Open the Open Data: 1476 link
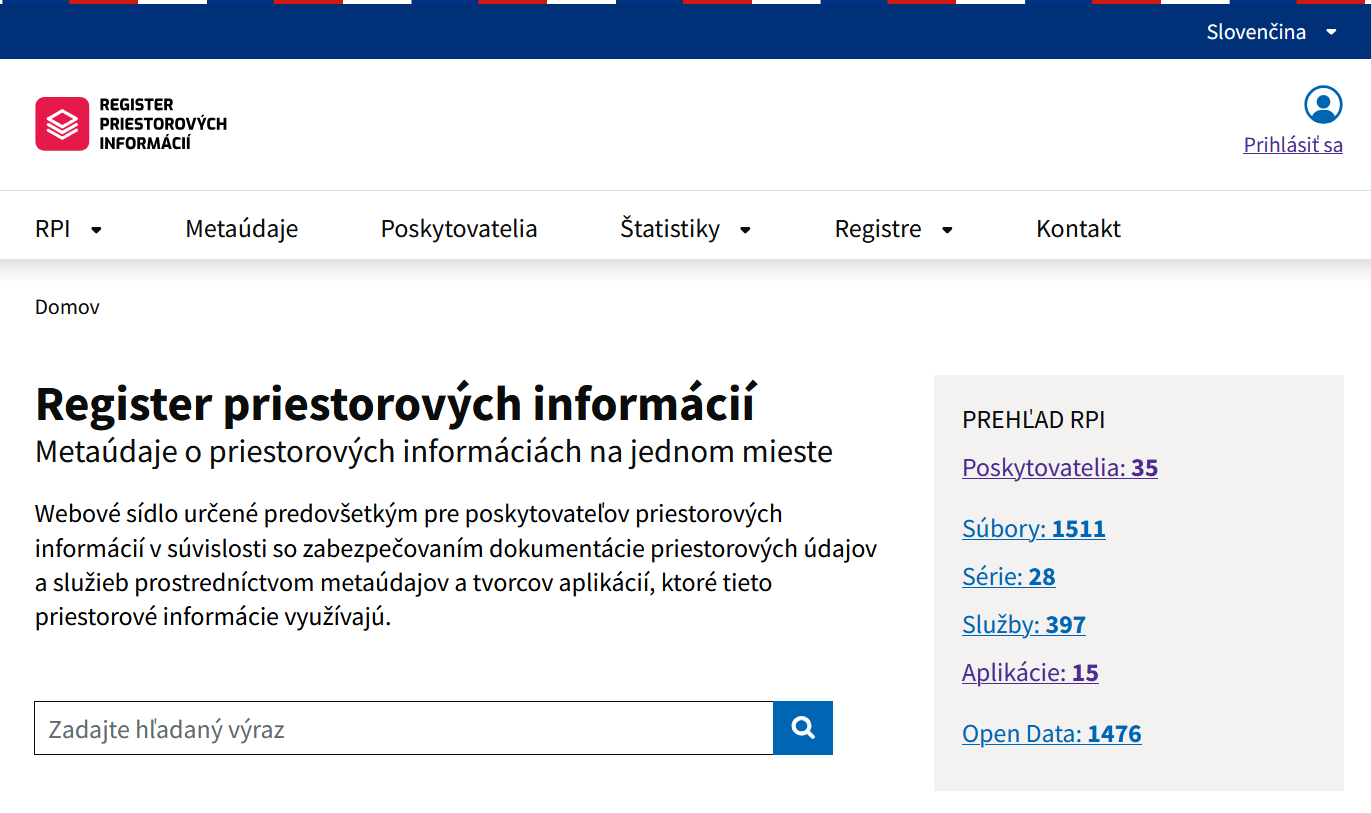 coord(1051,734)
